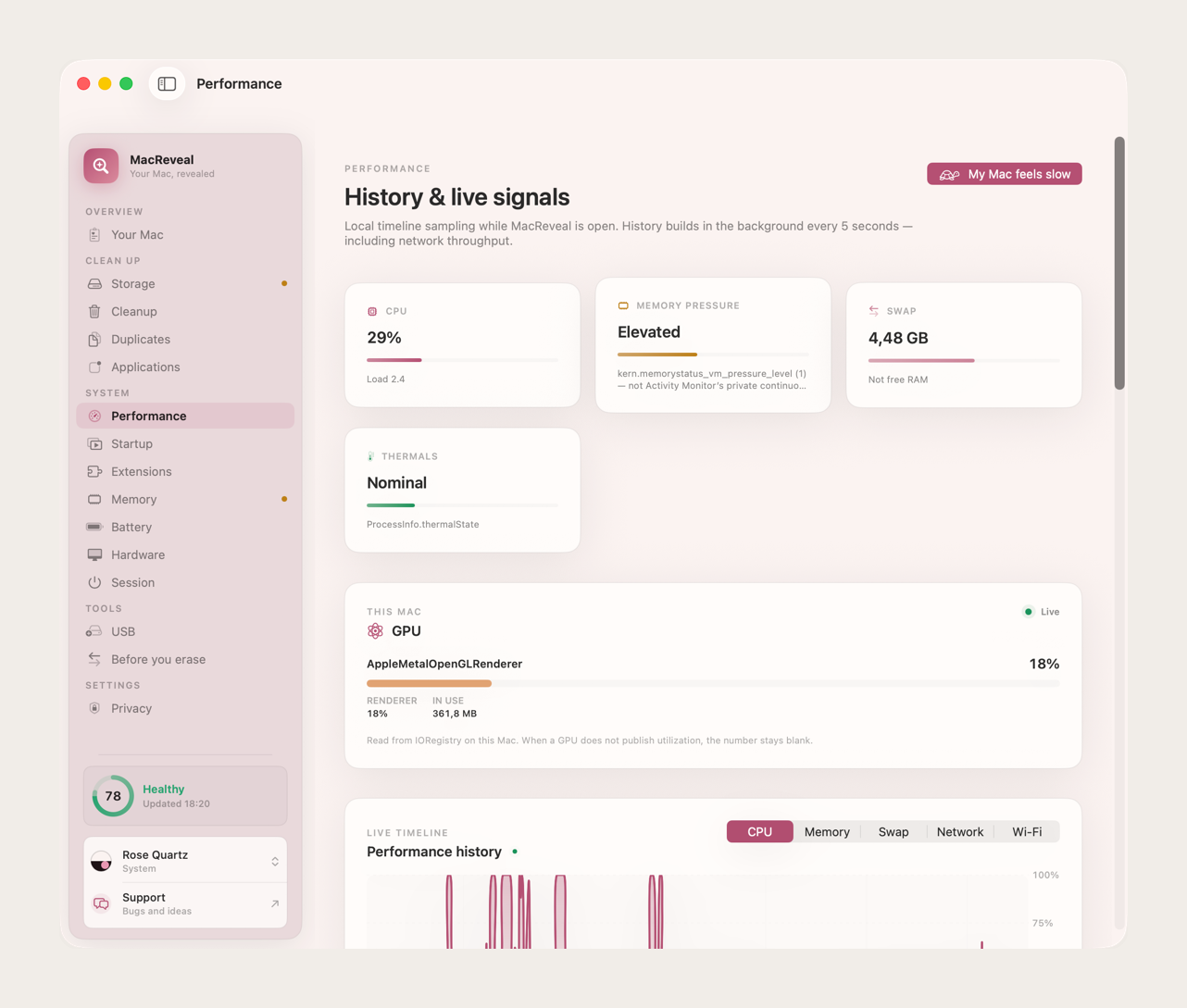Select the CPU timeline tab
The height and width of the screenshot is (1008, 1187).
760,832
